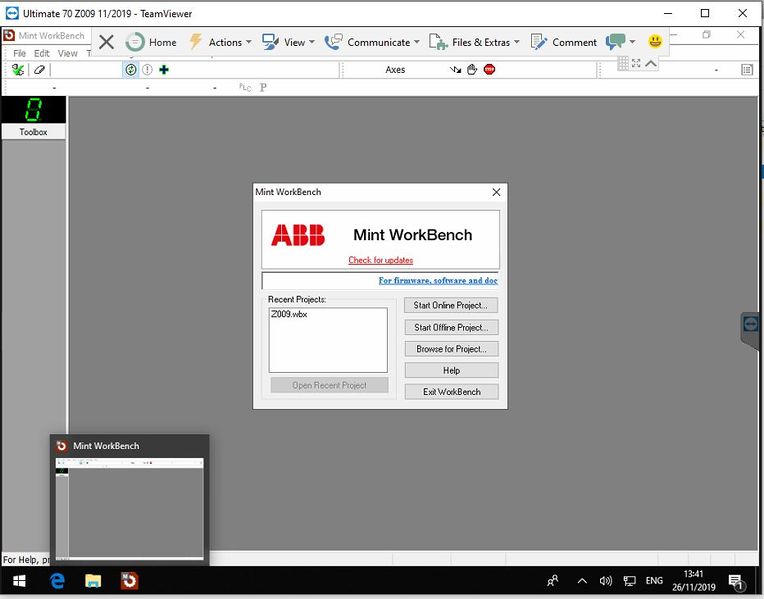Click the Exit WorkBench button
The width and height of the screenshot is (764, 599).
click(x=451, y=392)
